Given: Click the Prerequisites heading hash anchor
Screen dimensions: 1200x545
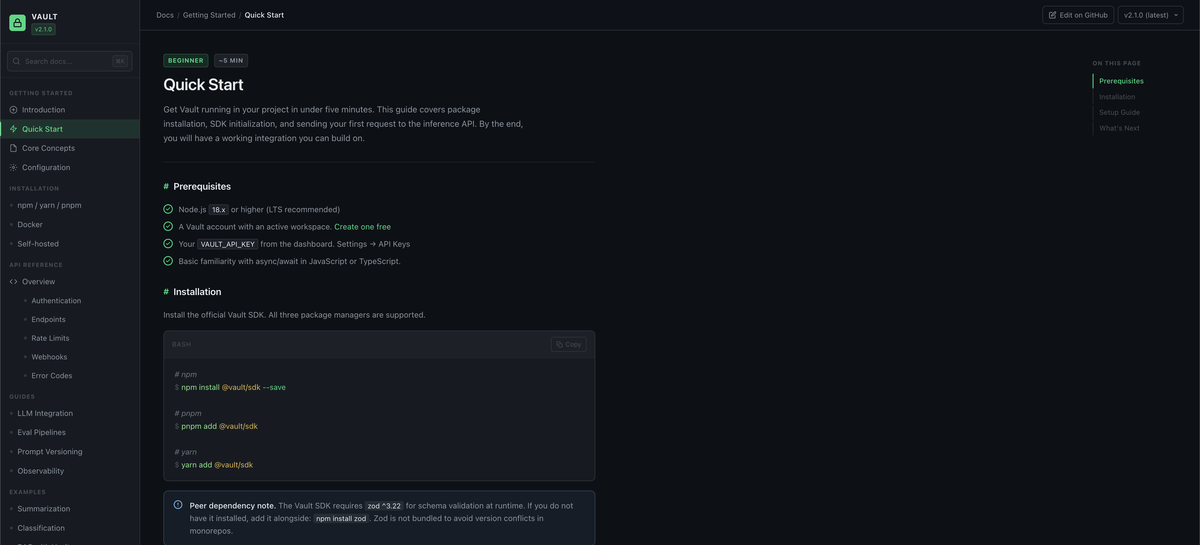Looking at the screenshot, I should (166, 187).
